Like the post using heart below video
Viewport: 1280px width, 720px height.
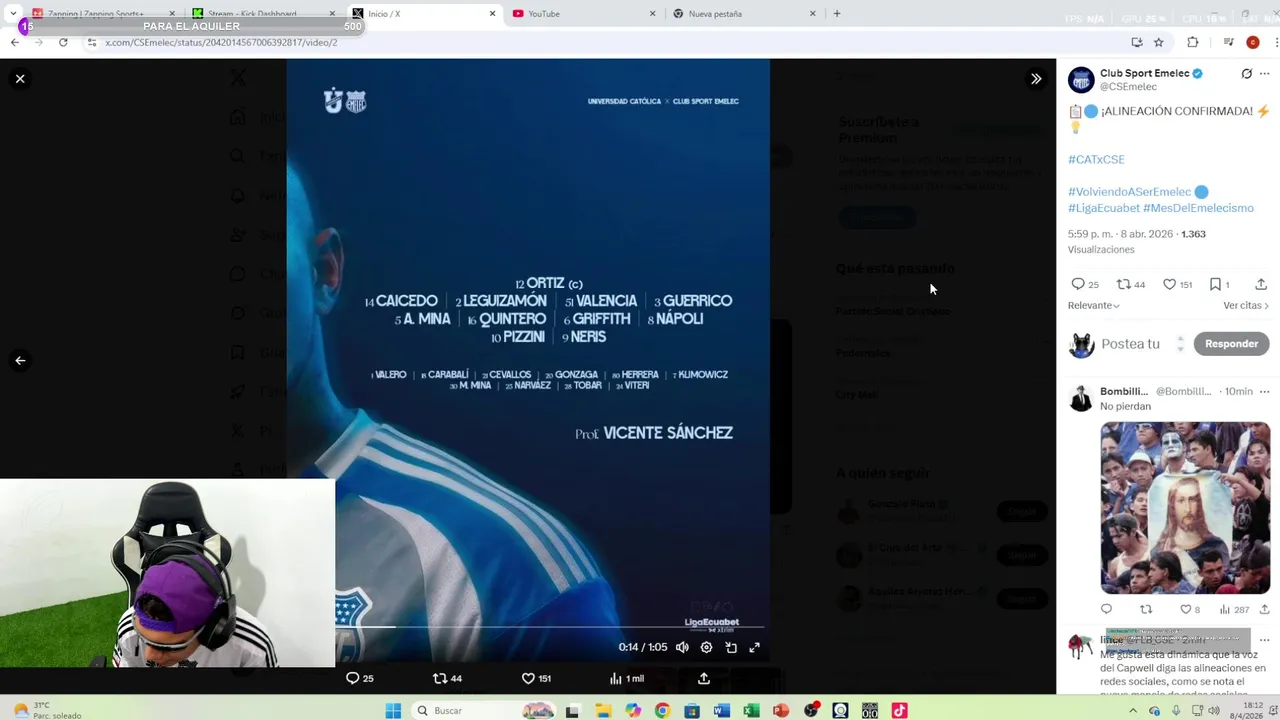pos(536,678)
